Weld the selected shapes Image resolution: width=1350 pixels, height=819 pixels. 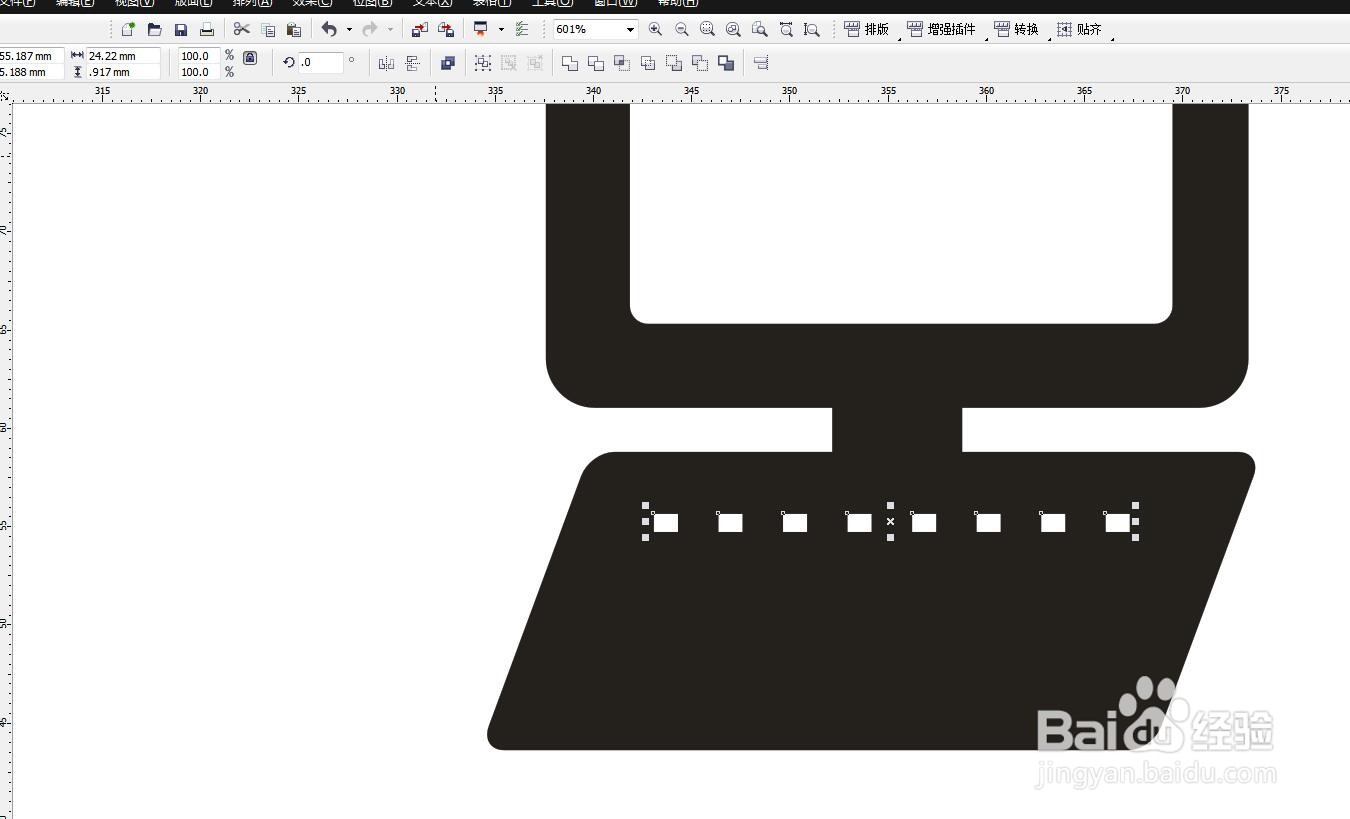[x=570, y=63]
